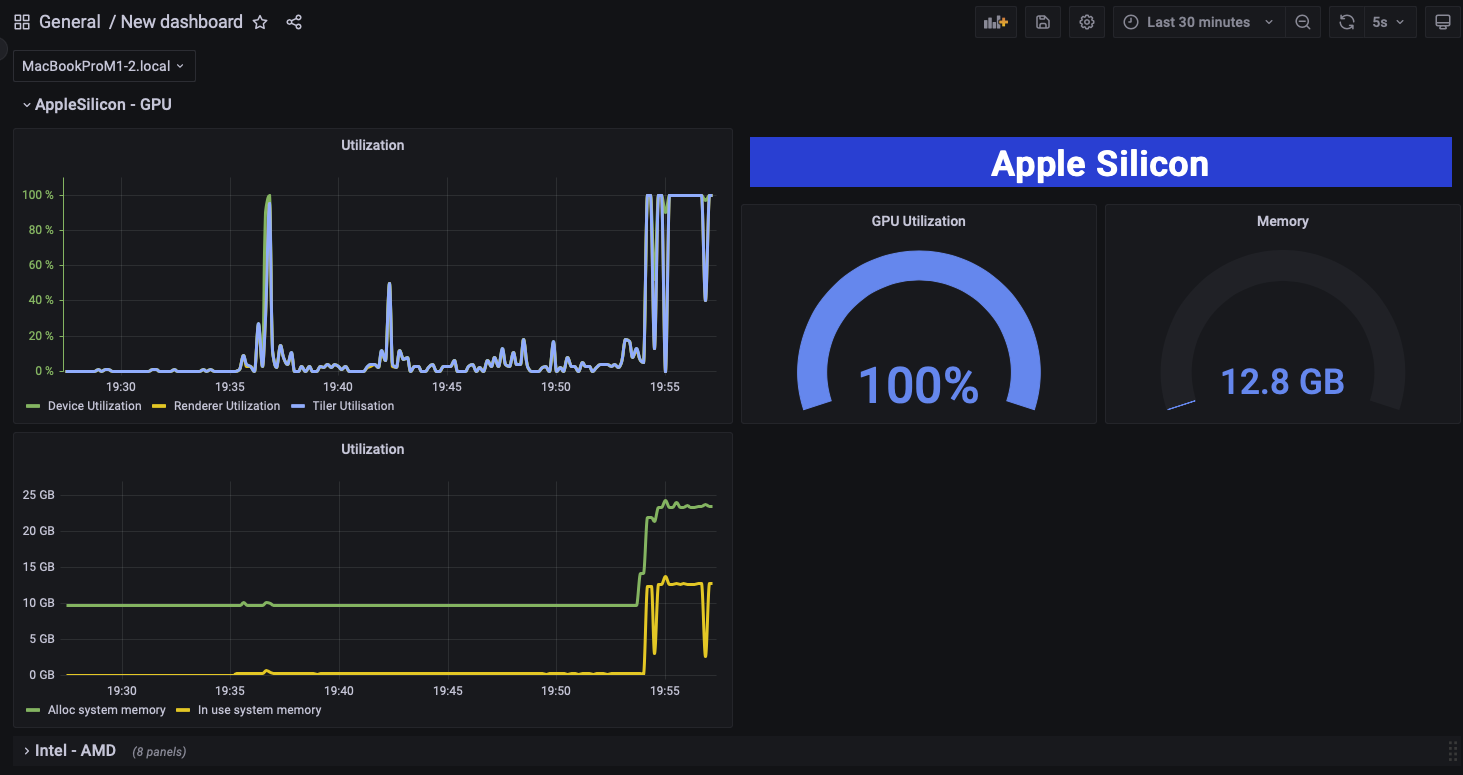Click the 5 GB y-axis label

[x=42, y=639]
